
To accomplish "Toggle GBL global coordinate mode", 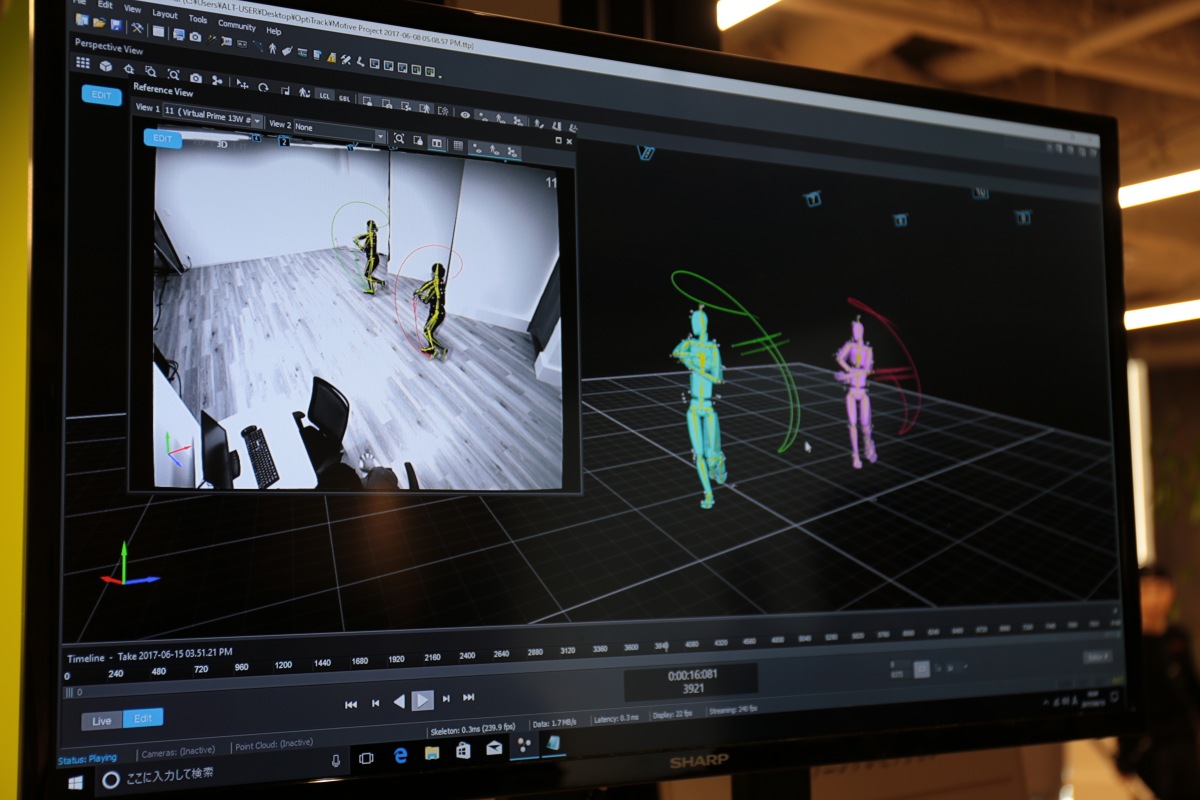I will (344, 98).
